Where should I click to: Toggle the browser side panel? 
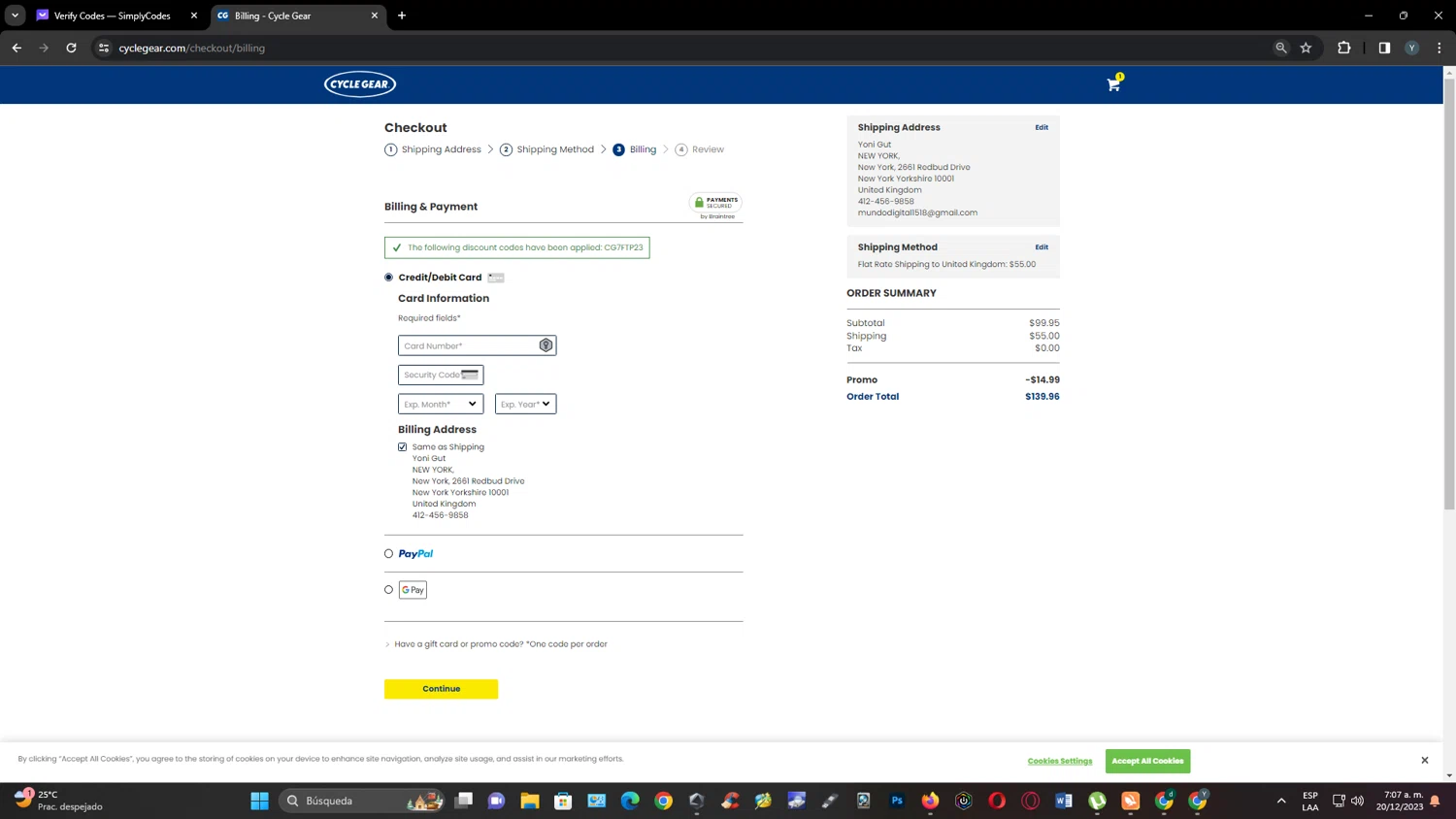click(1384, 48)
